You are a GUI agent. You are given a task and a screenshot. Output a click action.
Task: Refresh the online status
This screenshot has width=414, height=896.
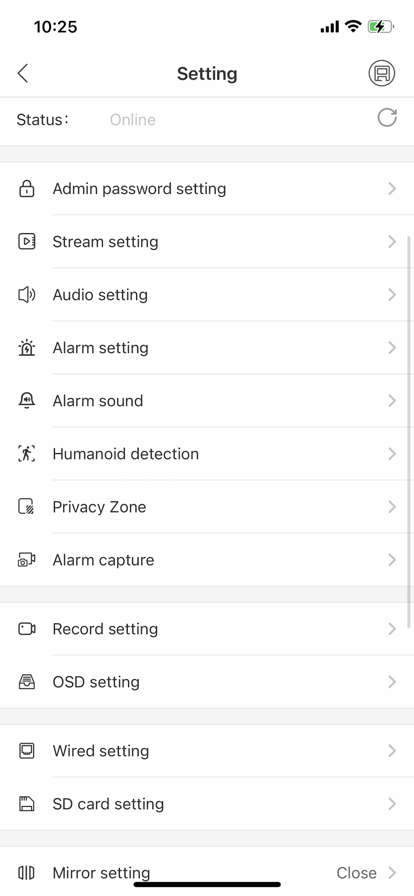(387, 118)
